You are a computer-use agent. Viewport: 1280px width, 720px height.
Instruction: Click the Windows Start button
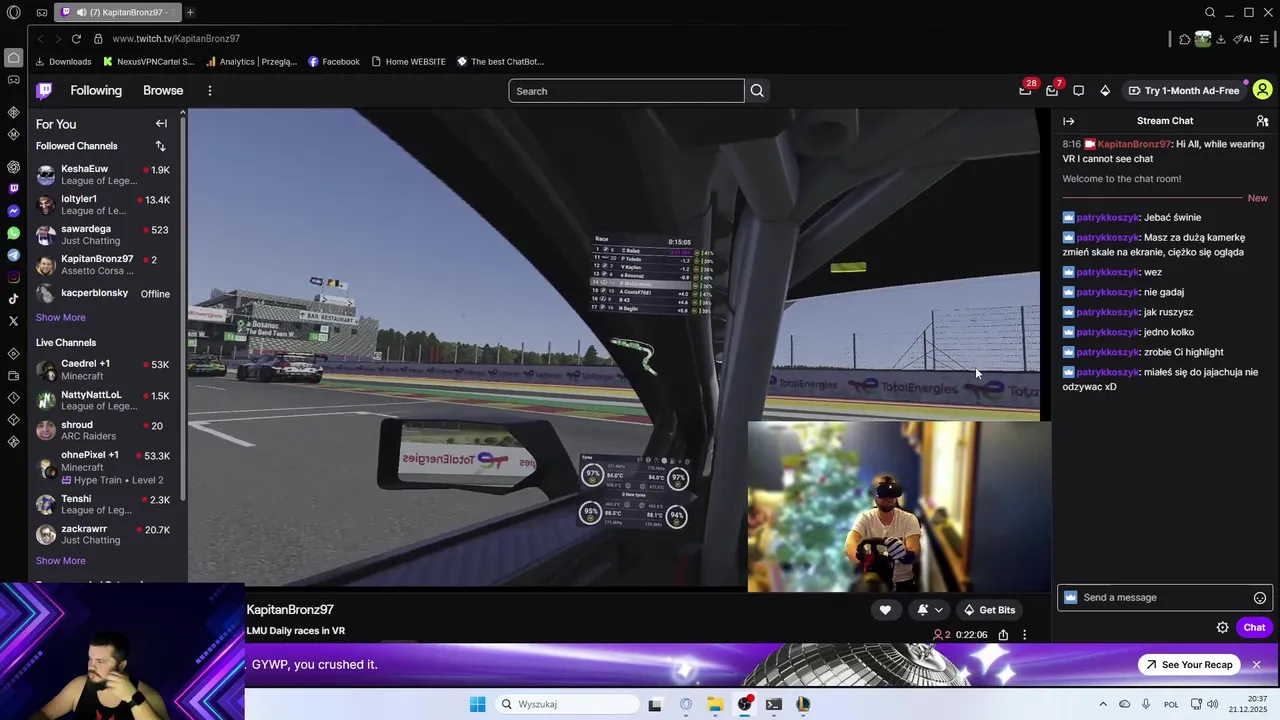point(478,704)
